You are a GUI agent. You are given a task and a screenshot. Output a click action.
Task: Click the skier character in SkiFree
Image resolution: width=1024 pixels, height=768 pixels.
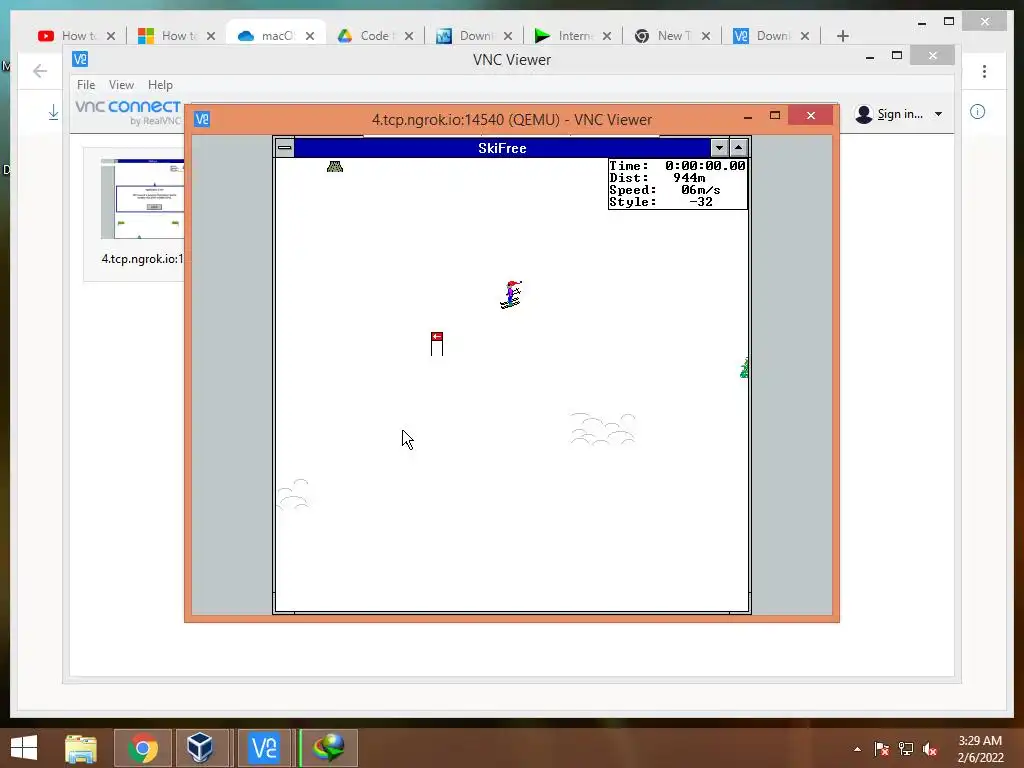[511, 295]
